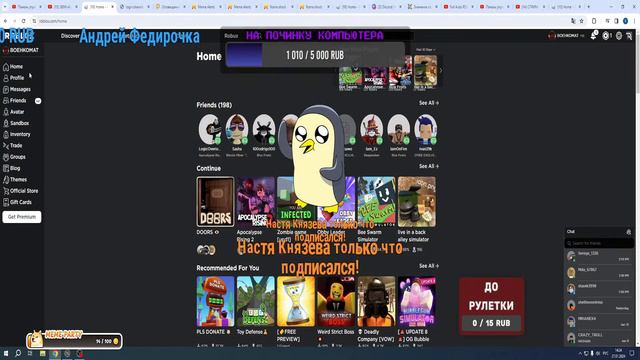This screenshot has height=360, width=640.
Task: Open Blog in the sidebar
Action: tap(12, 168)
